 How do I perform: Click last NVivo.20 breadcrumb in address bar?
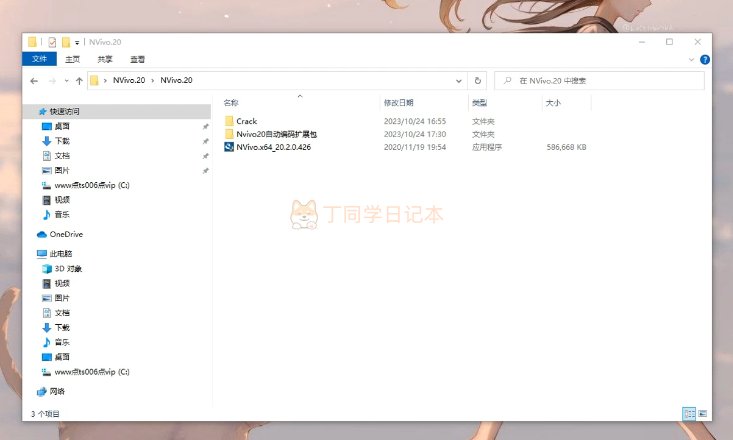click(176, 80)
